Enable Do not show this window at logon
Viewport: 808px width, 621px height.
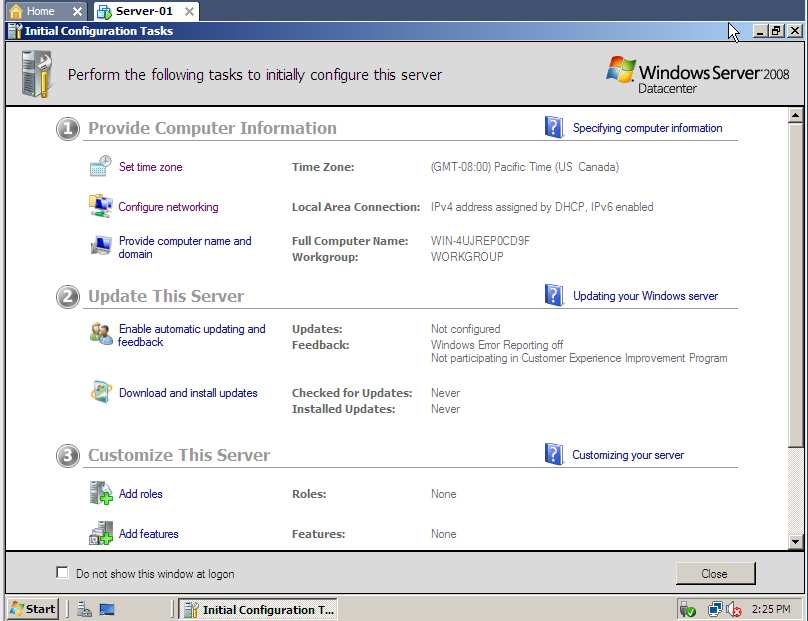pyautogui.click(x=62, y=573)
